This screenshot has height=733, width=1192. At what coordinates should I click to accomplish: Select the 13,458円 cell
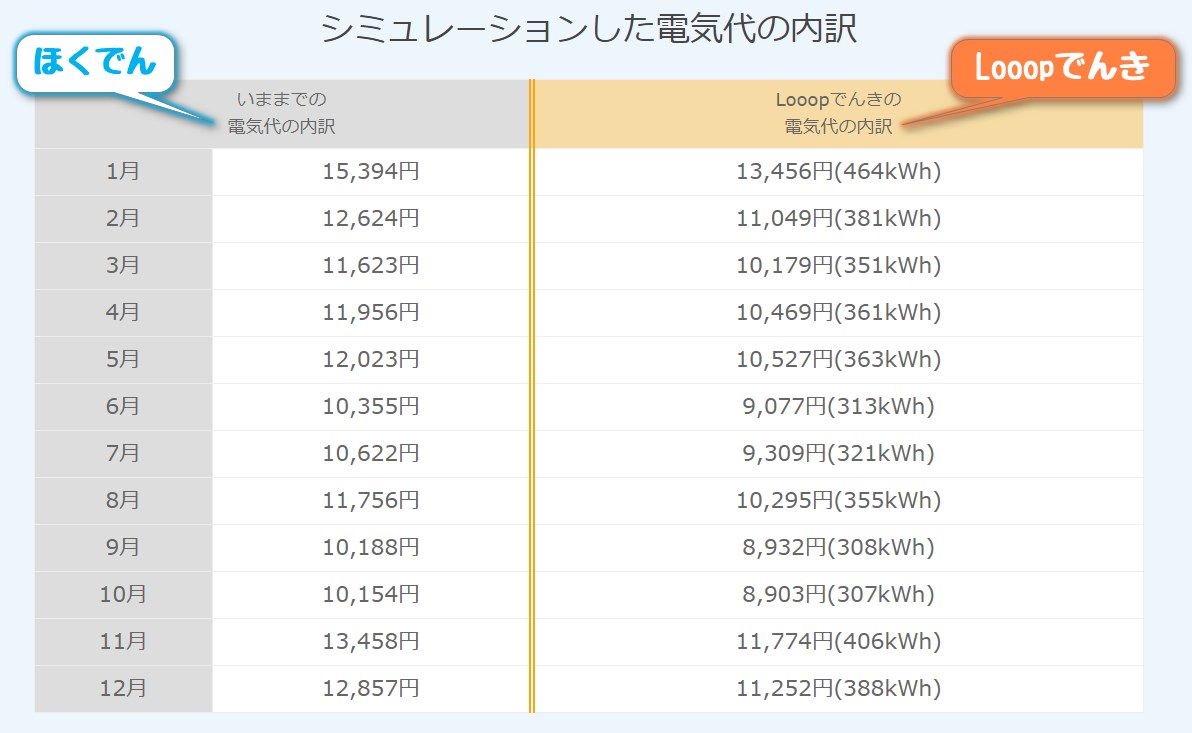(x=370, y=643)
